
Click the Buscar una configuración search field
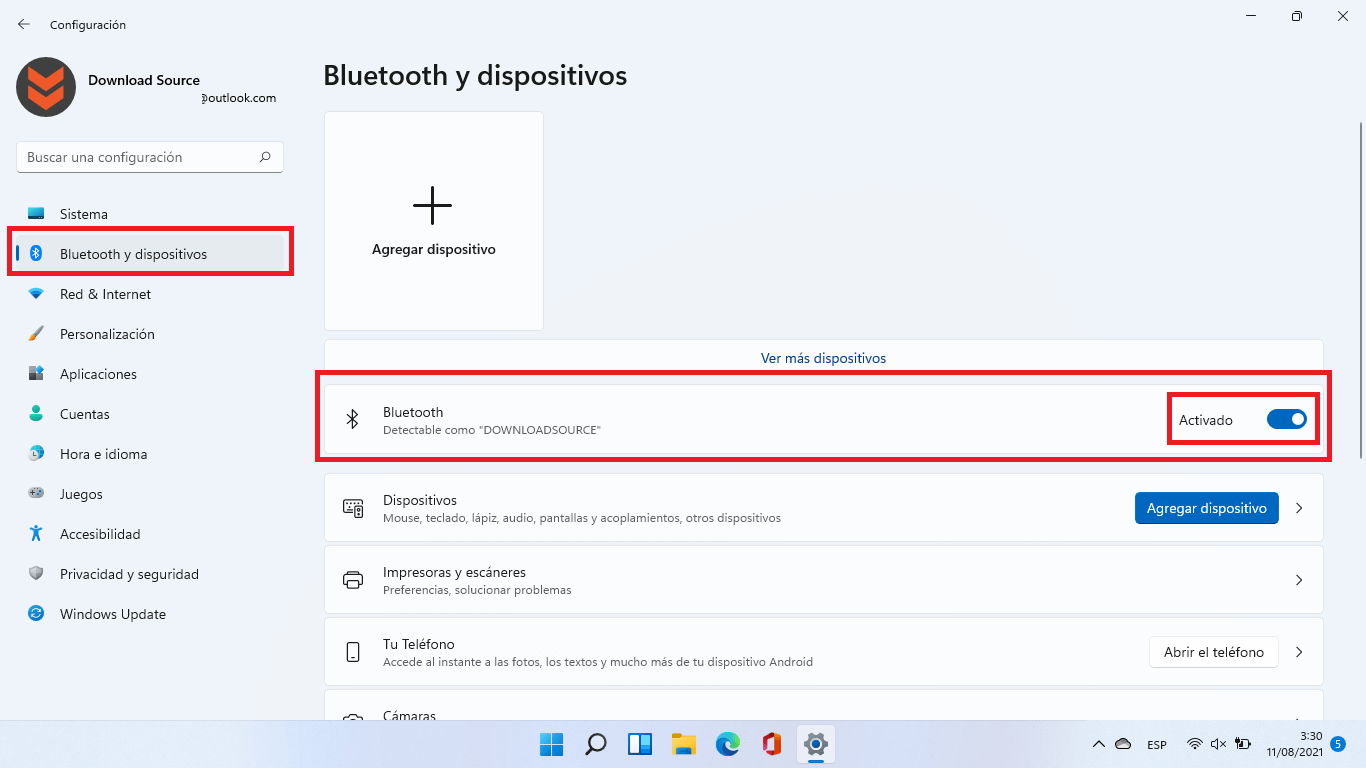150,157
